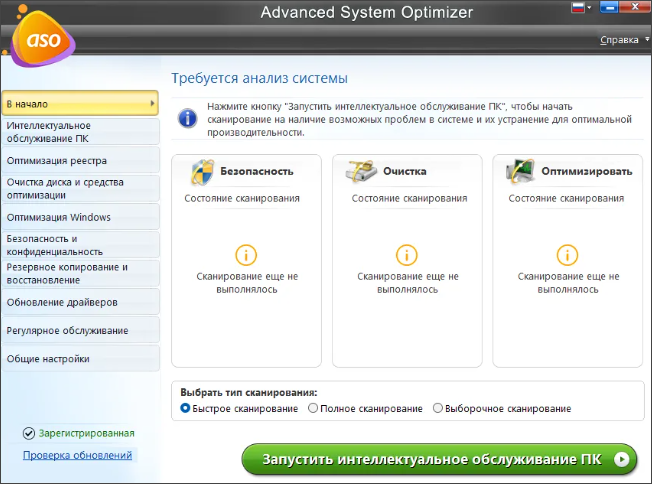Screen dimensions: 652x484
Task: Click play arrow icon on green button
Action: tap(622, 459)
